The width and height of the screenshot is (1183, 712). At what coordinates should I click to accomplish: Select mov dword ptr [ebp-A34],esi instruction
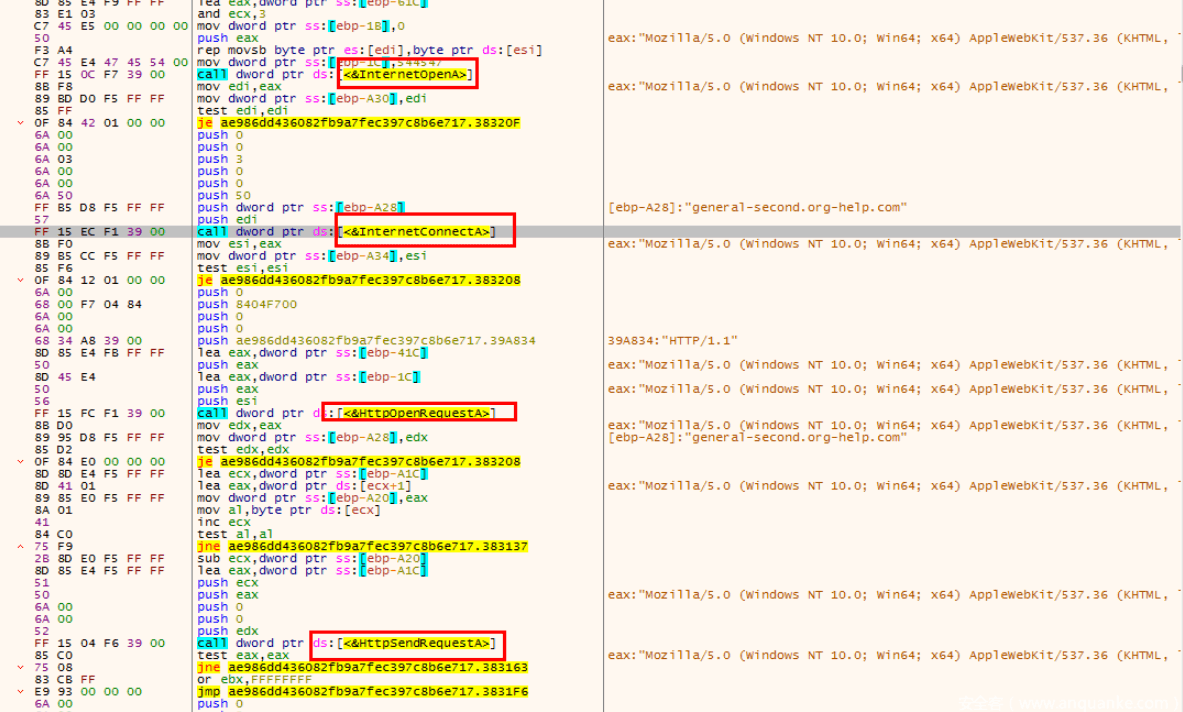click(312, 256)
